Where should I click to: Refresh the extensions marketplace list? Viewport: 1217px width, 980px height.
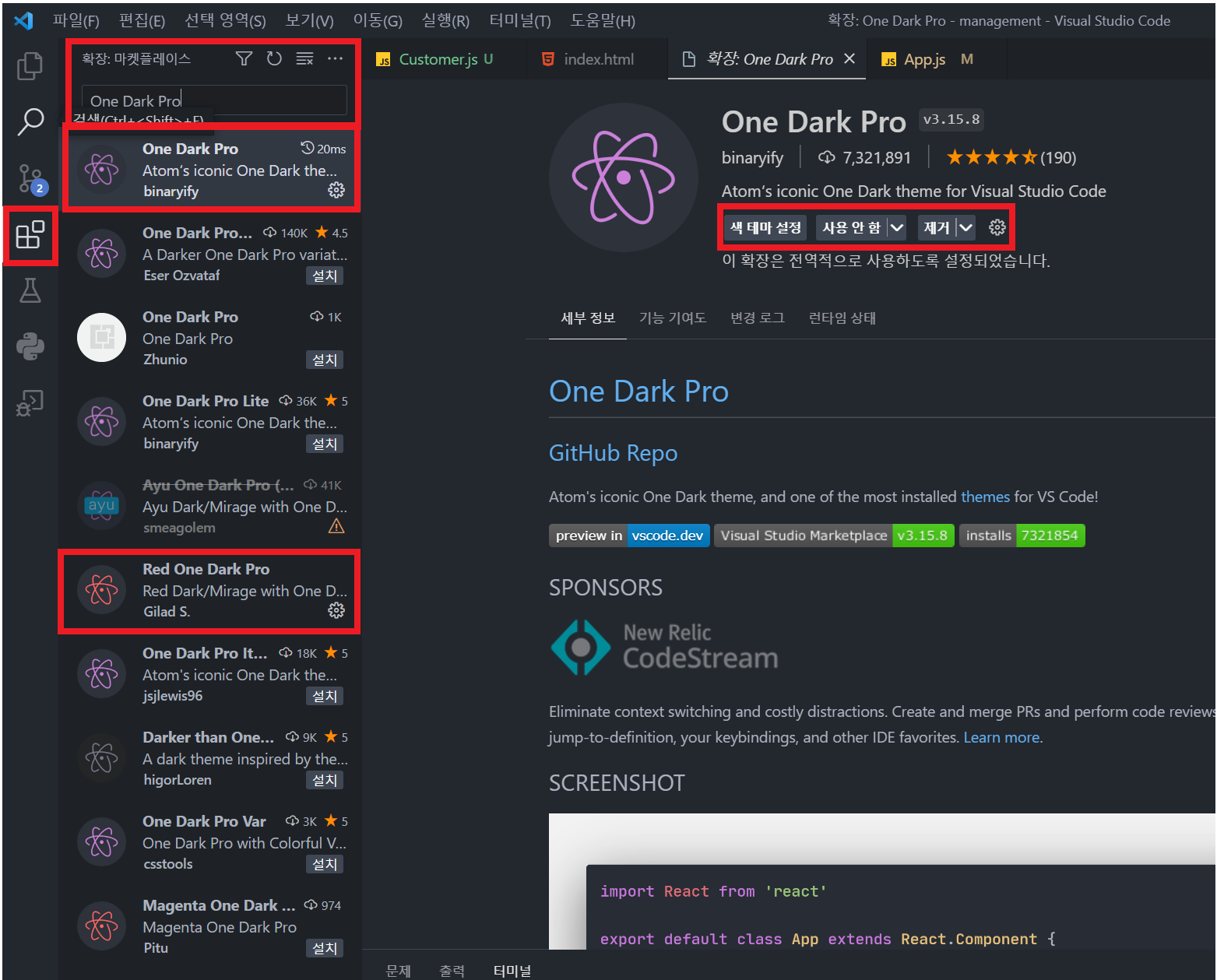coord(274,58)
